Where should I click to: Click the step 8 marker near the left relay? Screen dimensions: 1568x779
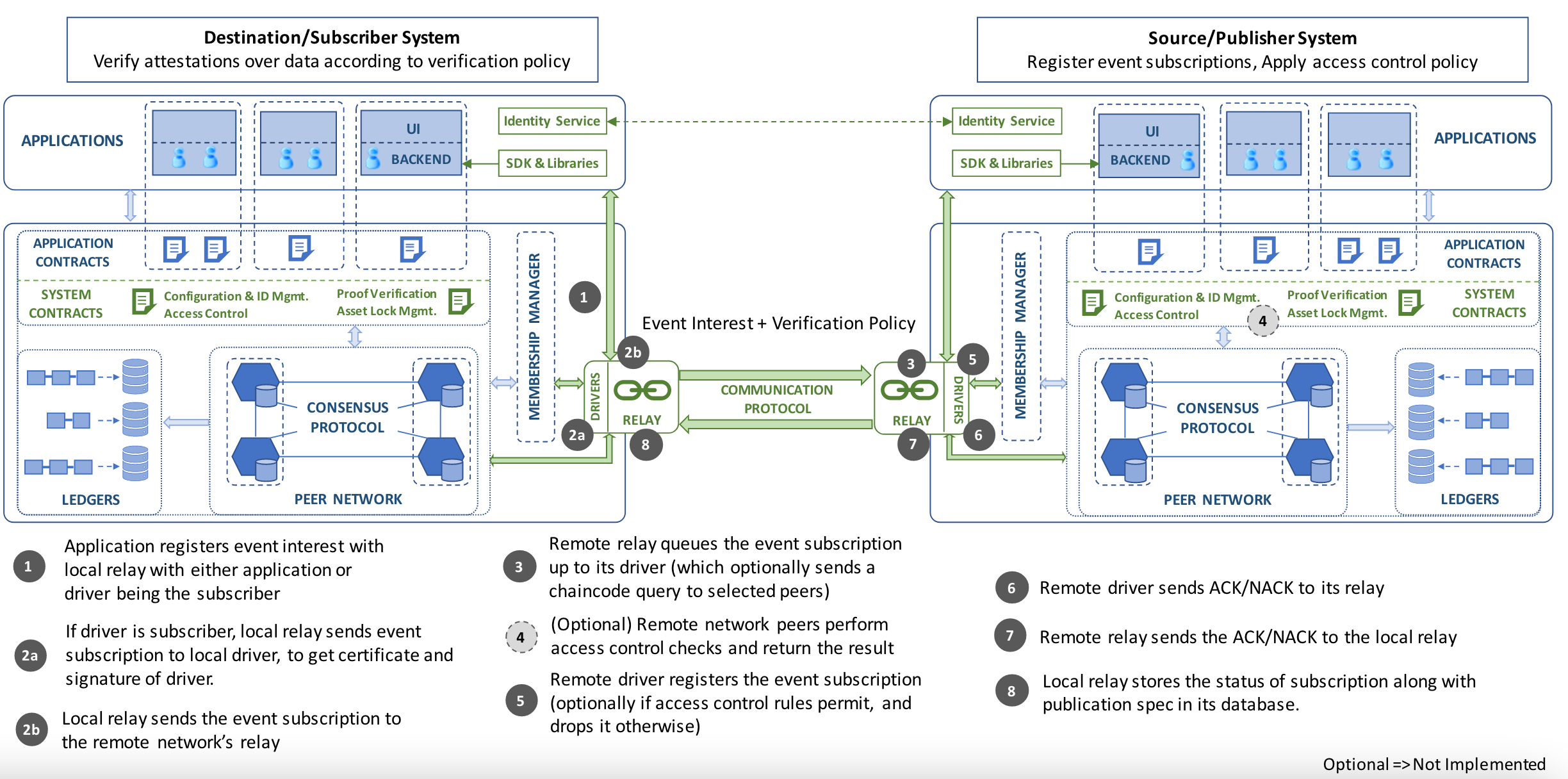pos(645,443)
